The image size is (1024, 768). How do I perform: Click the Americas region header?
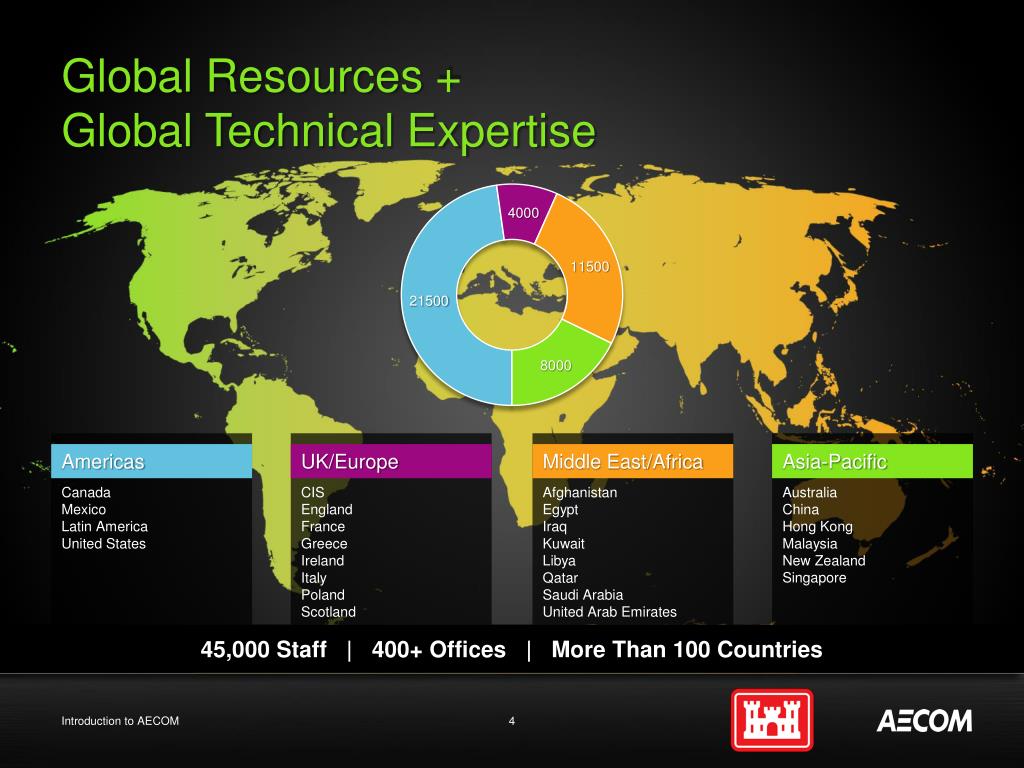pos(152,461)
